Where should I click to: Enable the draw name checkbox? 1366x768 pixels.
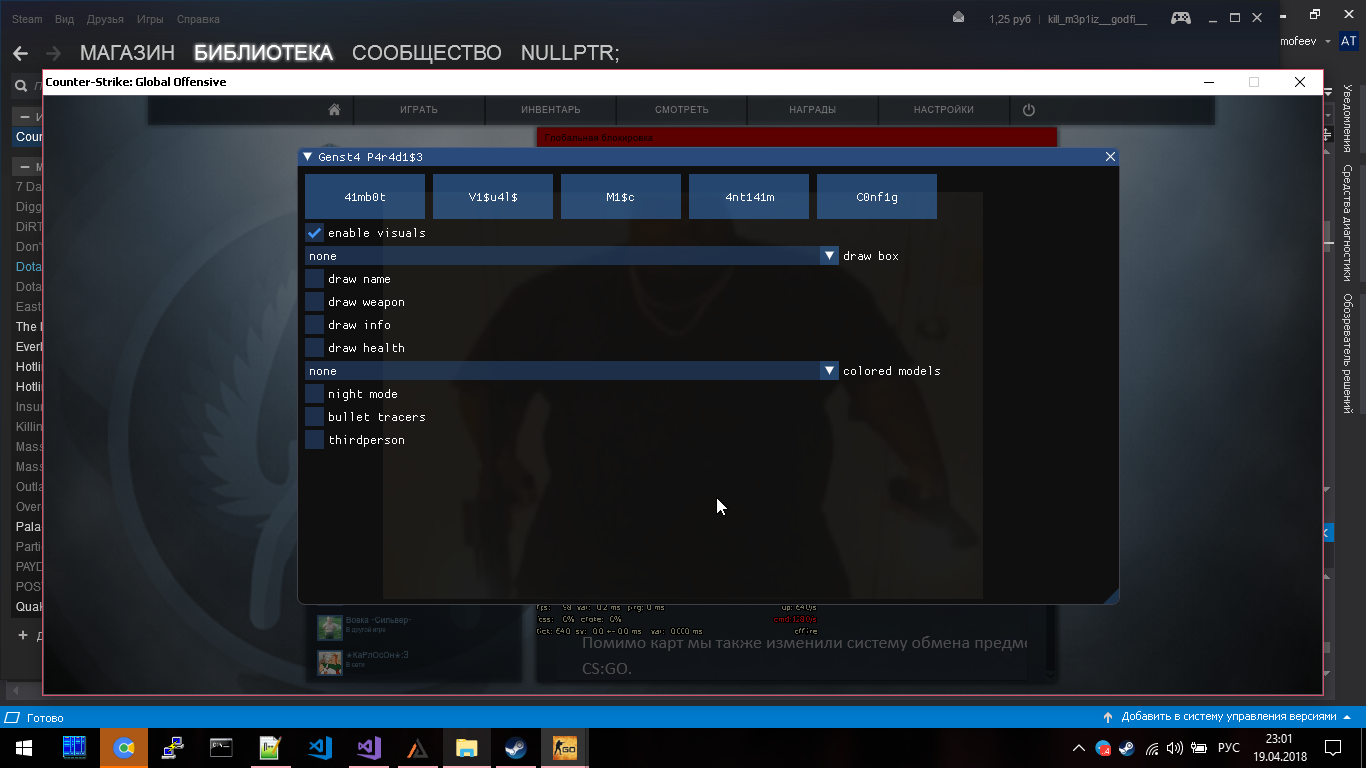[x=314, y=279]
